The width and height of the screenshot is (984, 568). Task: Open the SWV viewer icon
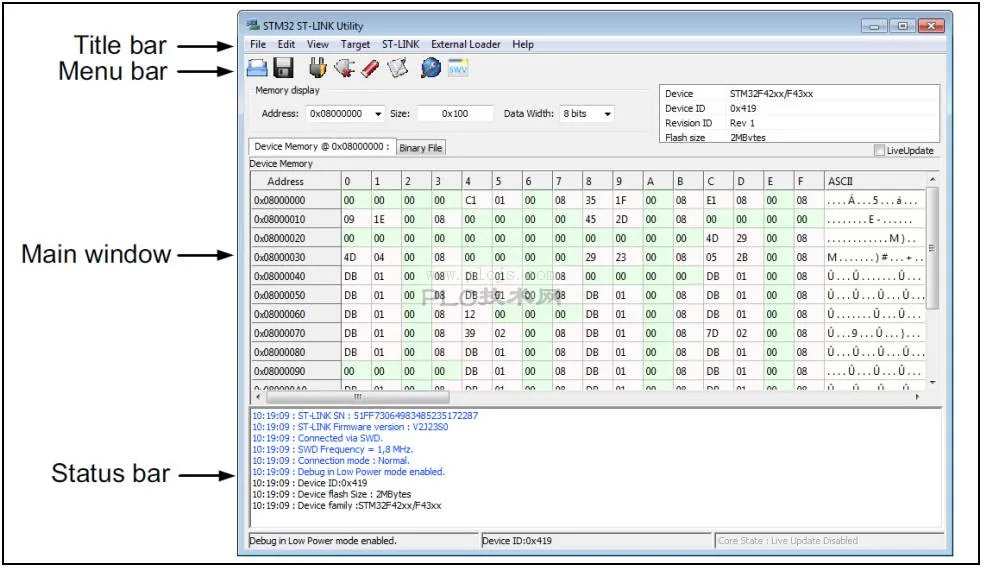(x=457, y=68)
